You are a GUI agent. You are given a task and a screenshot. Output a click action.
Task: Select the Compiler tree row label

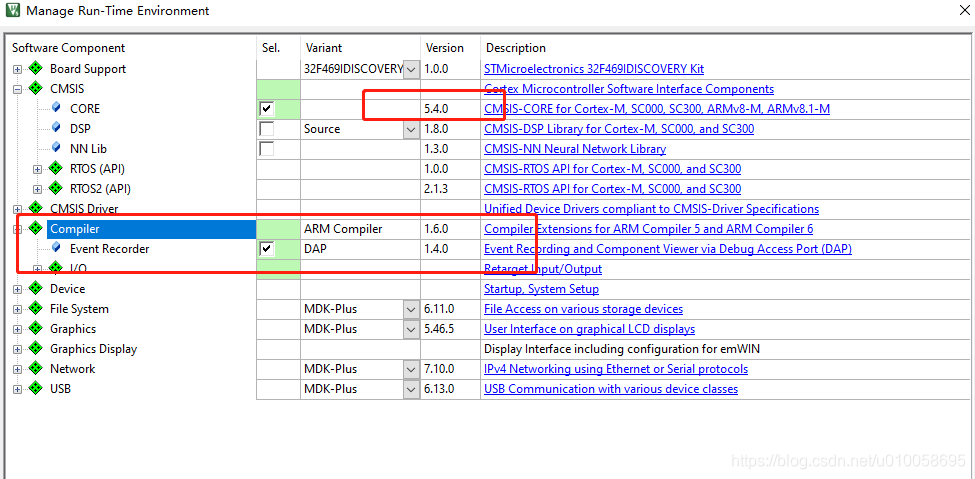pos(75,229)
